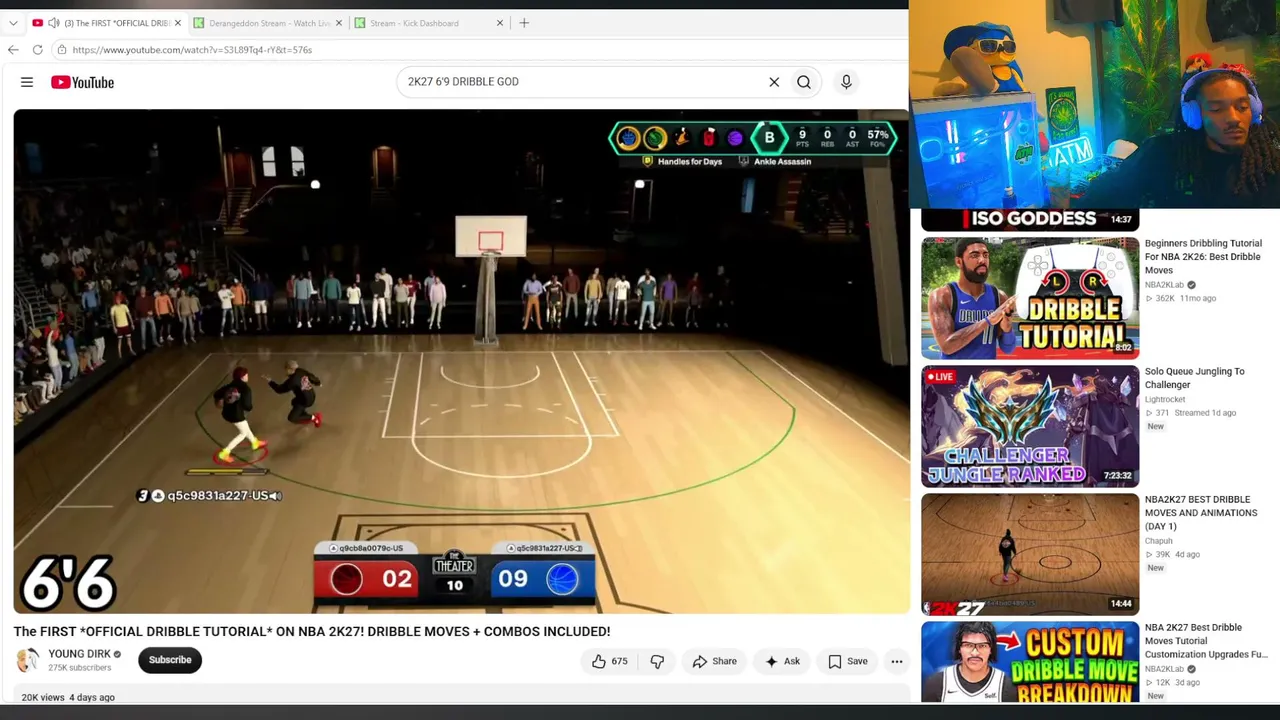The height and width of the screenshot is (720, 1280).
Task: Share the video
Action: coord(714,661)
